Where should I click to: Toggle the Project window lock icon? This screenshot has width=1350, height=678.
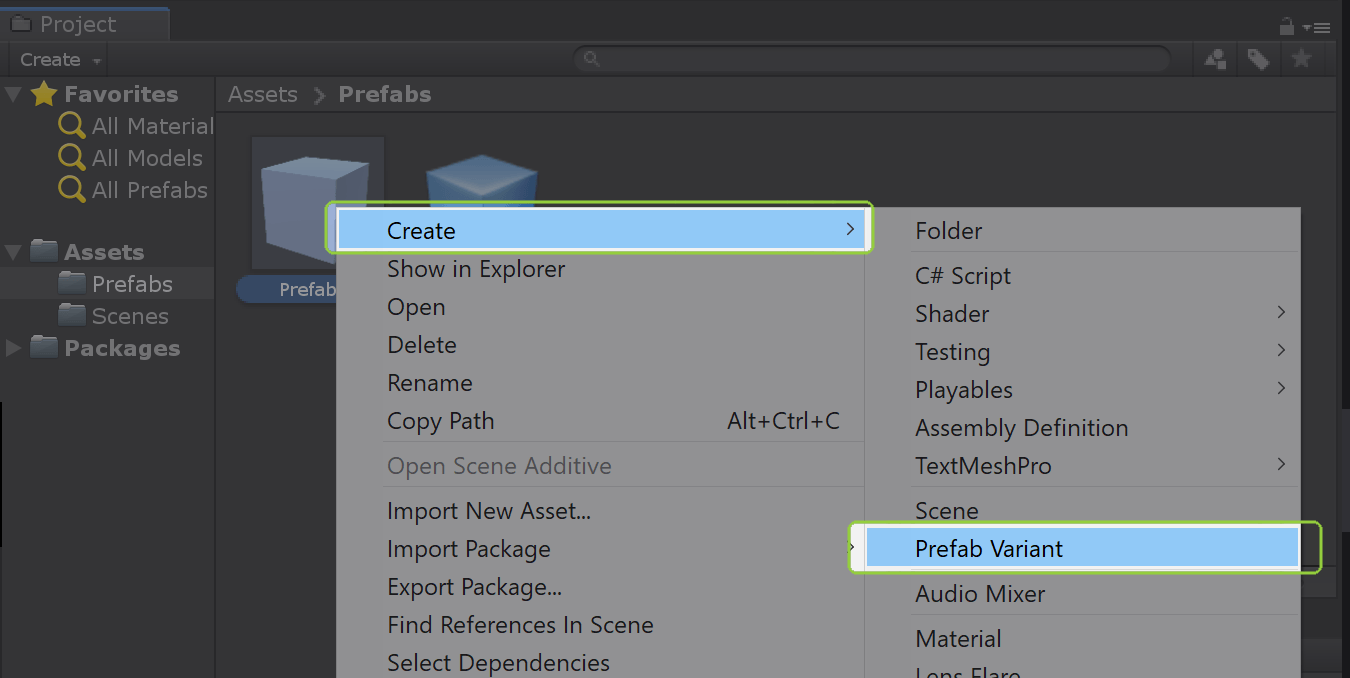[x=1287, y=27]
